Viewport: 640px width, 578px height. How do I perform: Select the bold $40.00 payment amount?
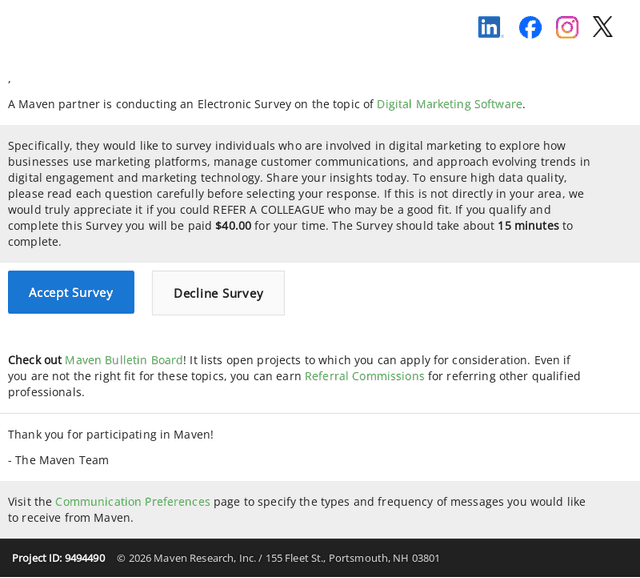pyautogui.click(x=233, y=226)
